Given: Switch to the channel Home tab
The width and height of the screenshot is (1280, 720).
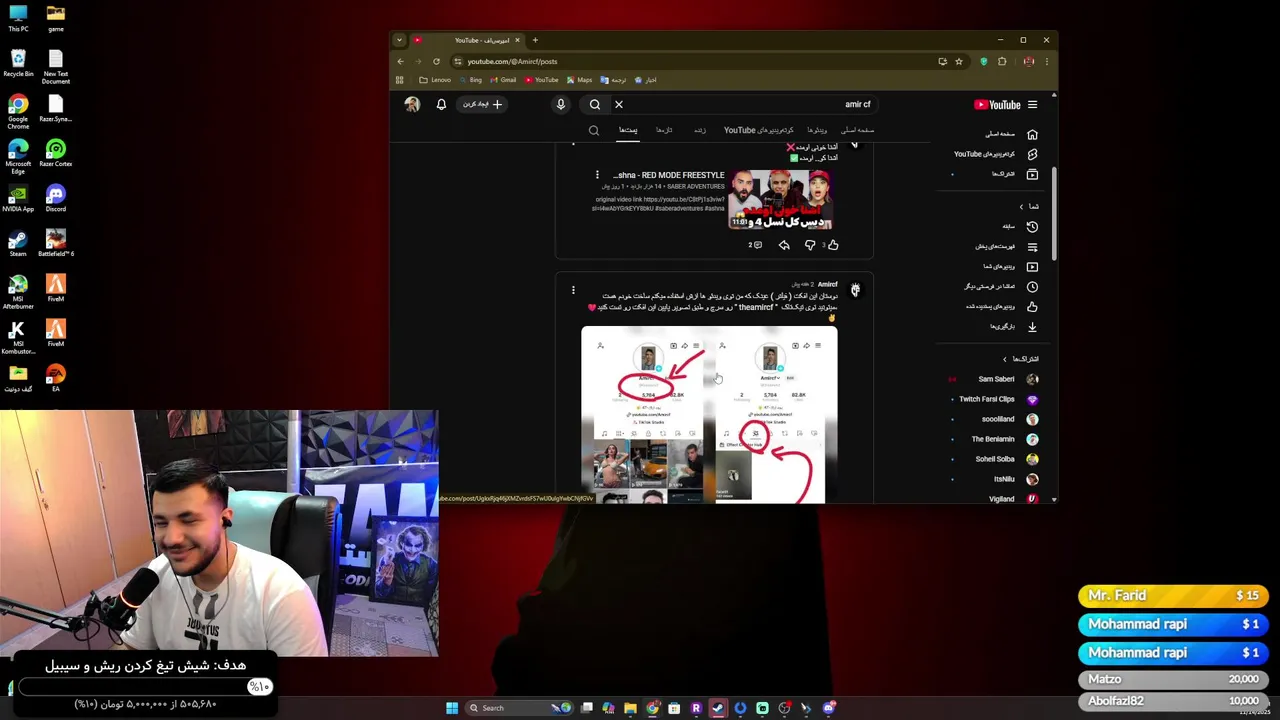Looking at the screenshot, I should [858, 130].
